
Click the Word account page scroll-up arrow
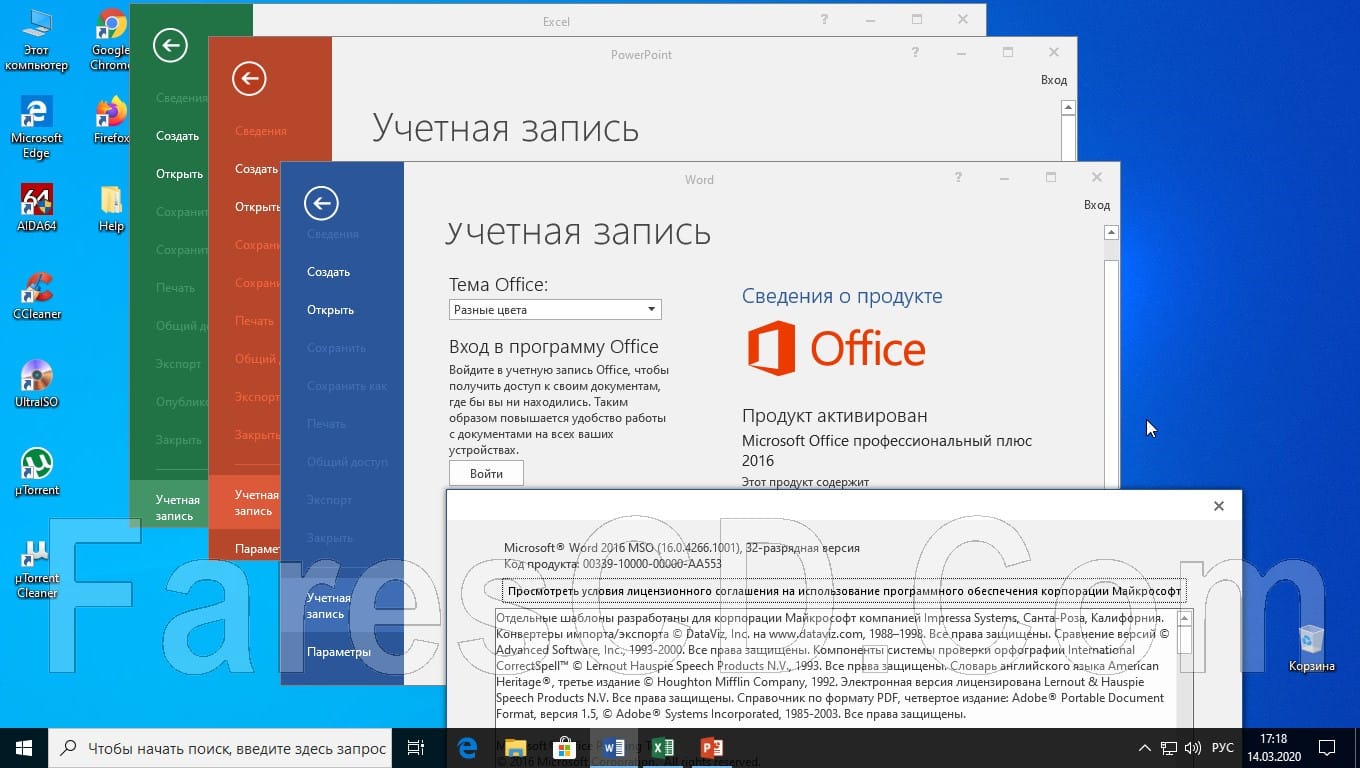pyautogui.click(x=1111, y=233)
